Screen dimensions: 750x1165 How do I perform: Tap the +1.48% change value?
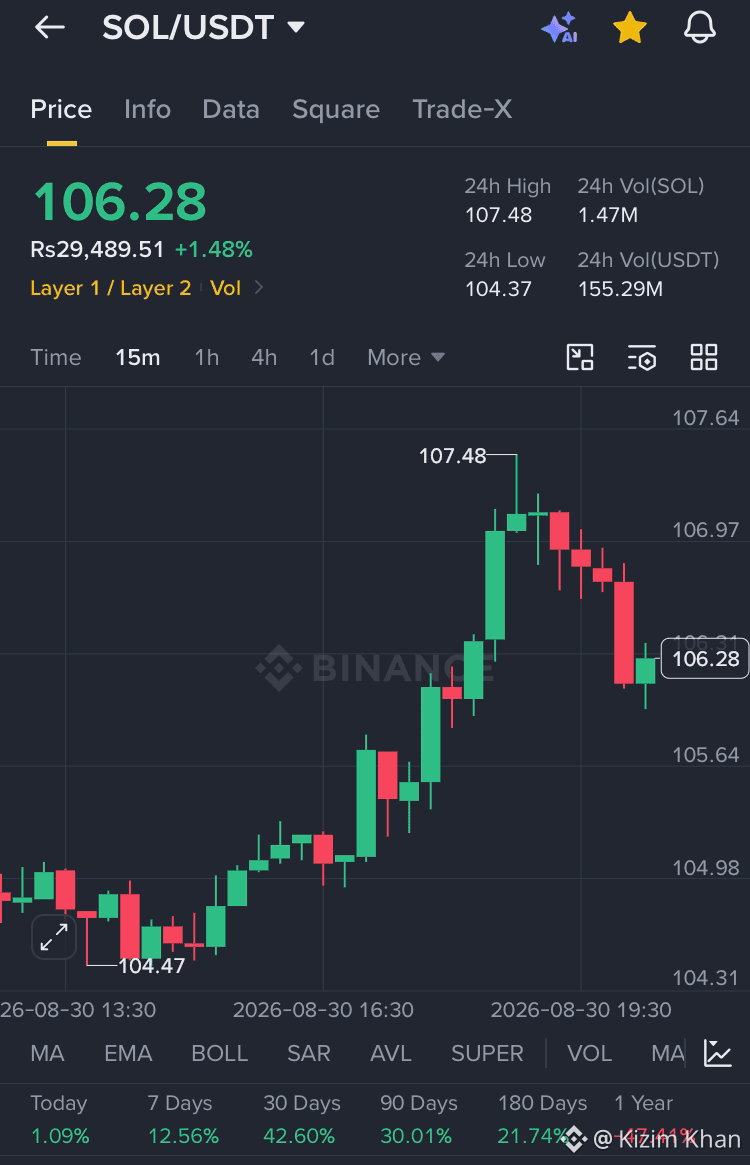213,250
